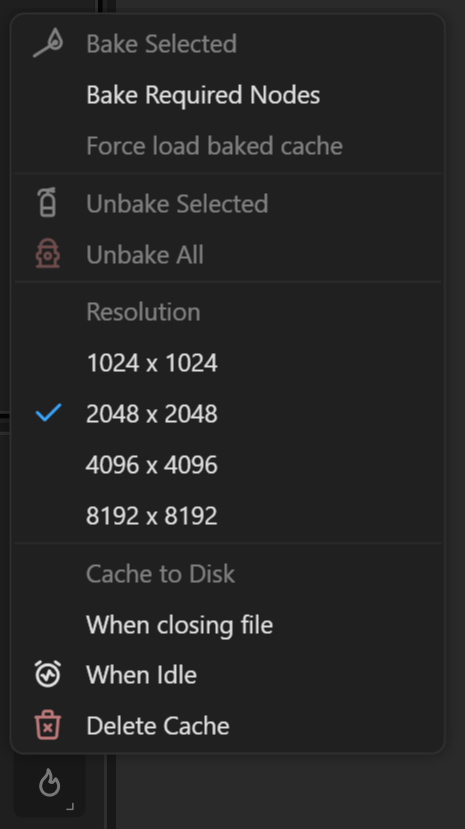This screenshot has width=465, height=829.
Task: Click the When Idle alarm clock icon
Action: click(x=48, y=674)
